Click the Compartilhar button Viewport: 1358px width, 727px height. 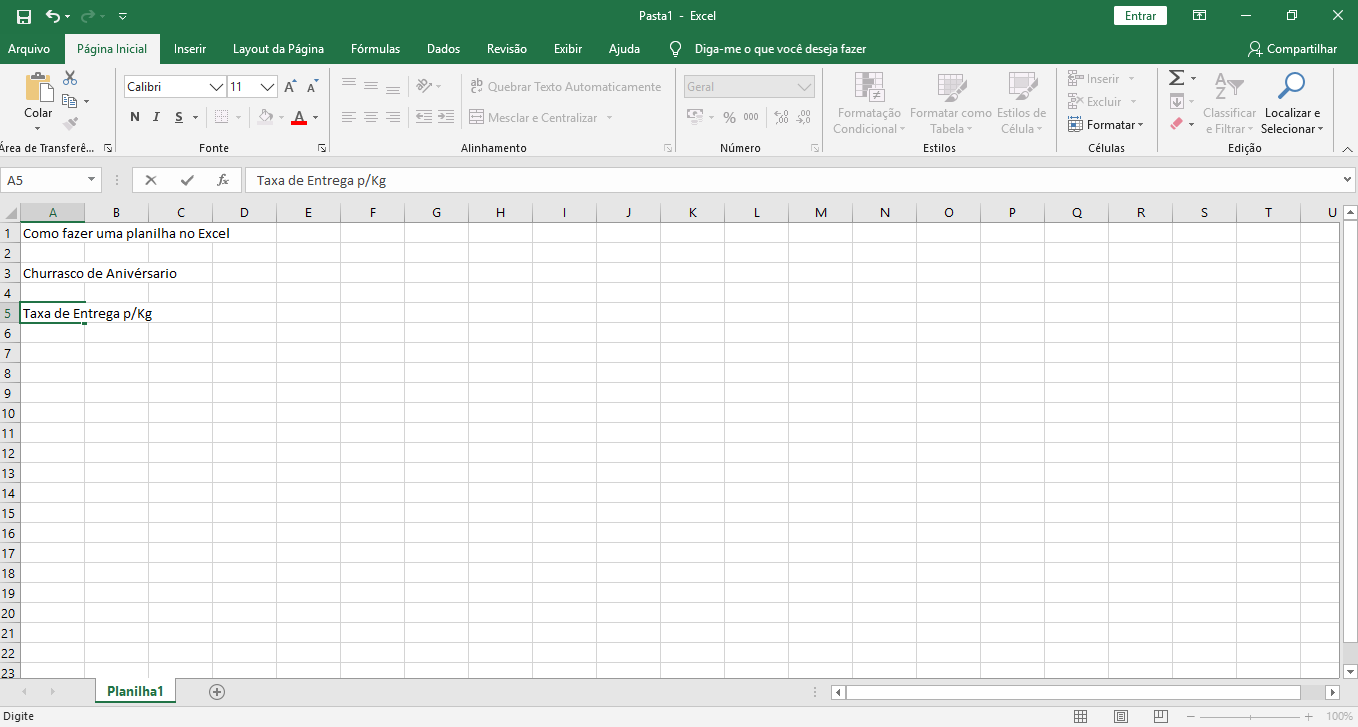click(x=1292, y=49)
